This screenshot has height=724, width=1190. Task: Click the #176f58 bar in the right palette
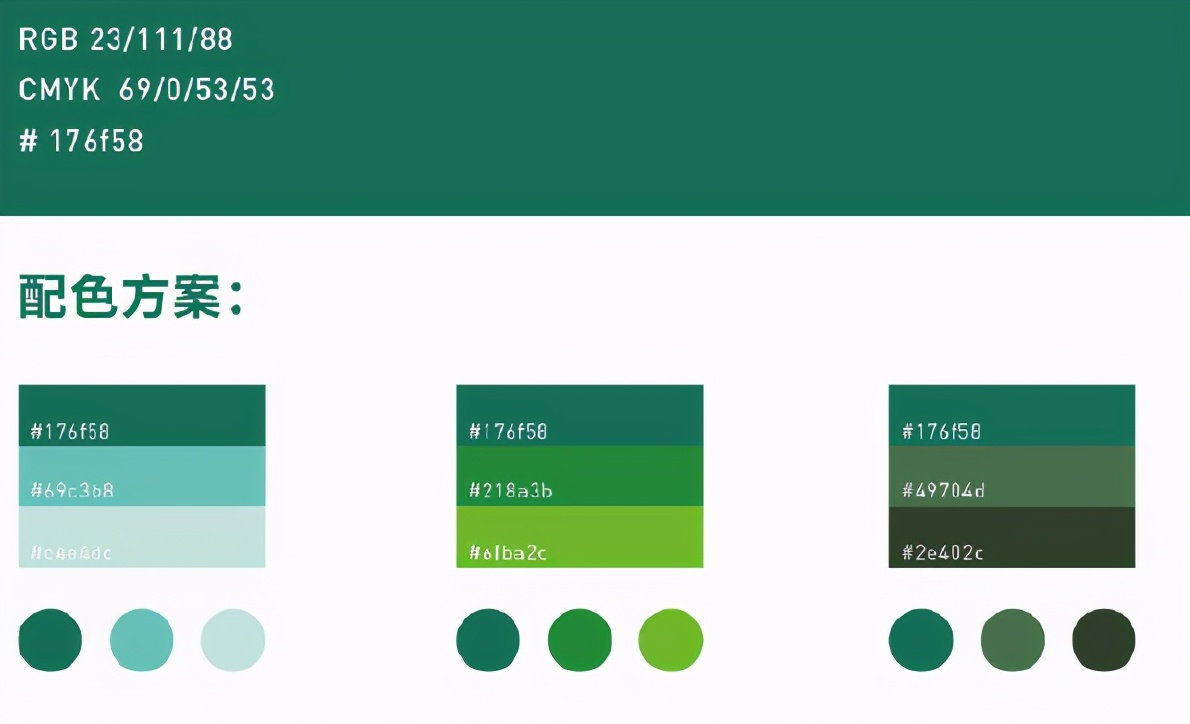[x=1011, y=415]
